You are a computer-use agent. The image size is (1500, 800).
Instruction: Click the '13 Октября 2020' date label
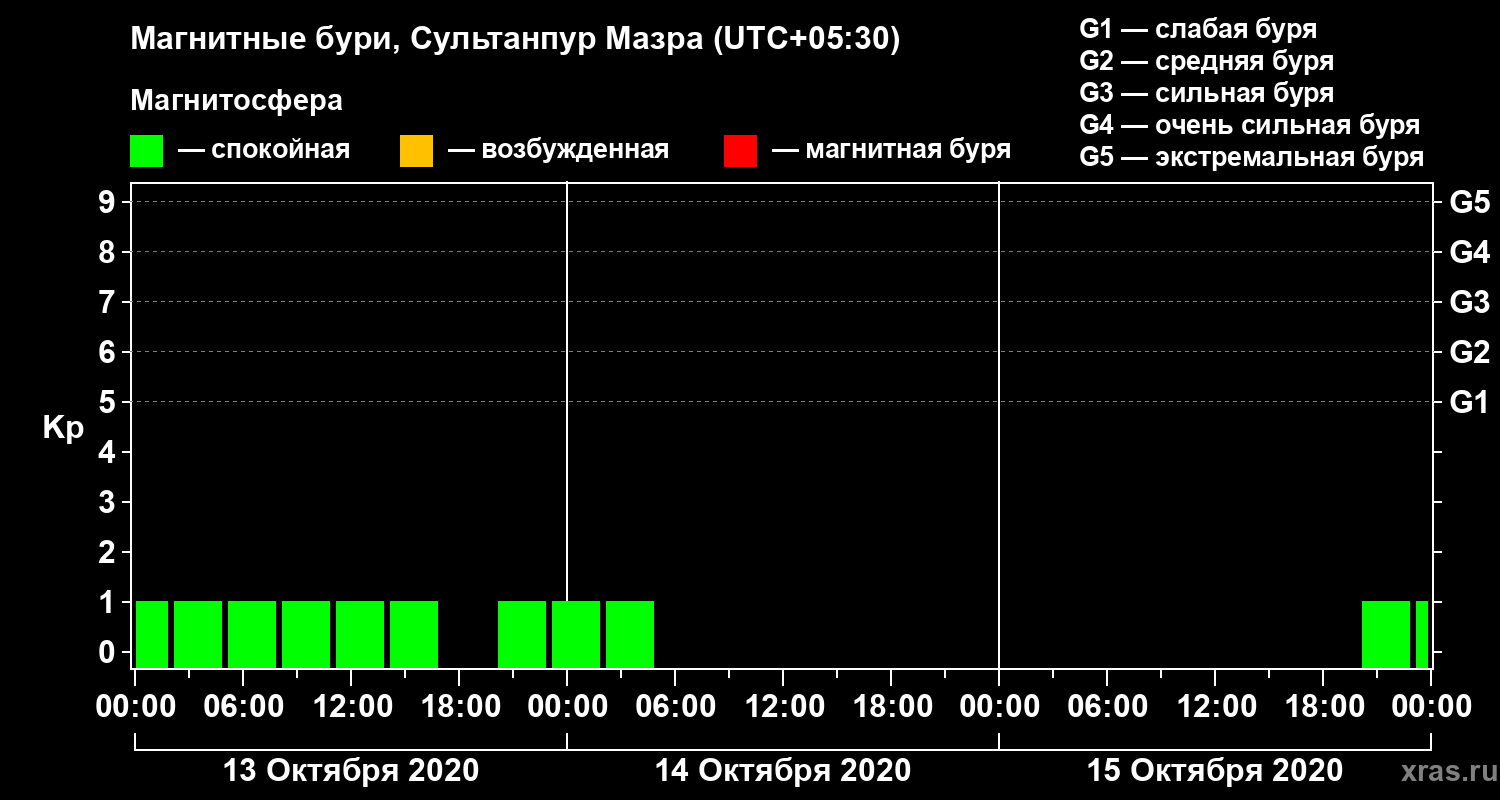coord(350,771)
